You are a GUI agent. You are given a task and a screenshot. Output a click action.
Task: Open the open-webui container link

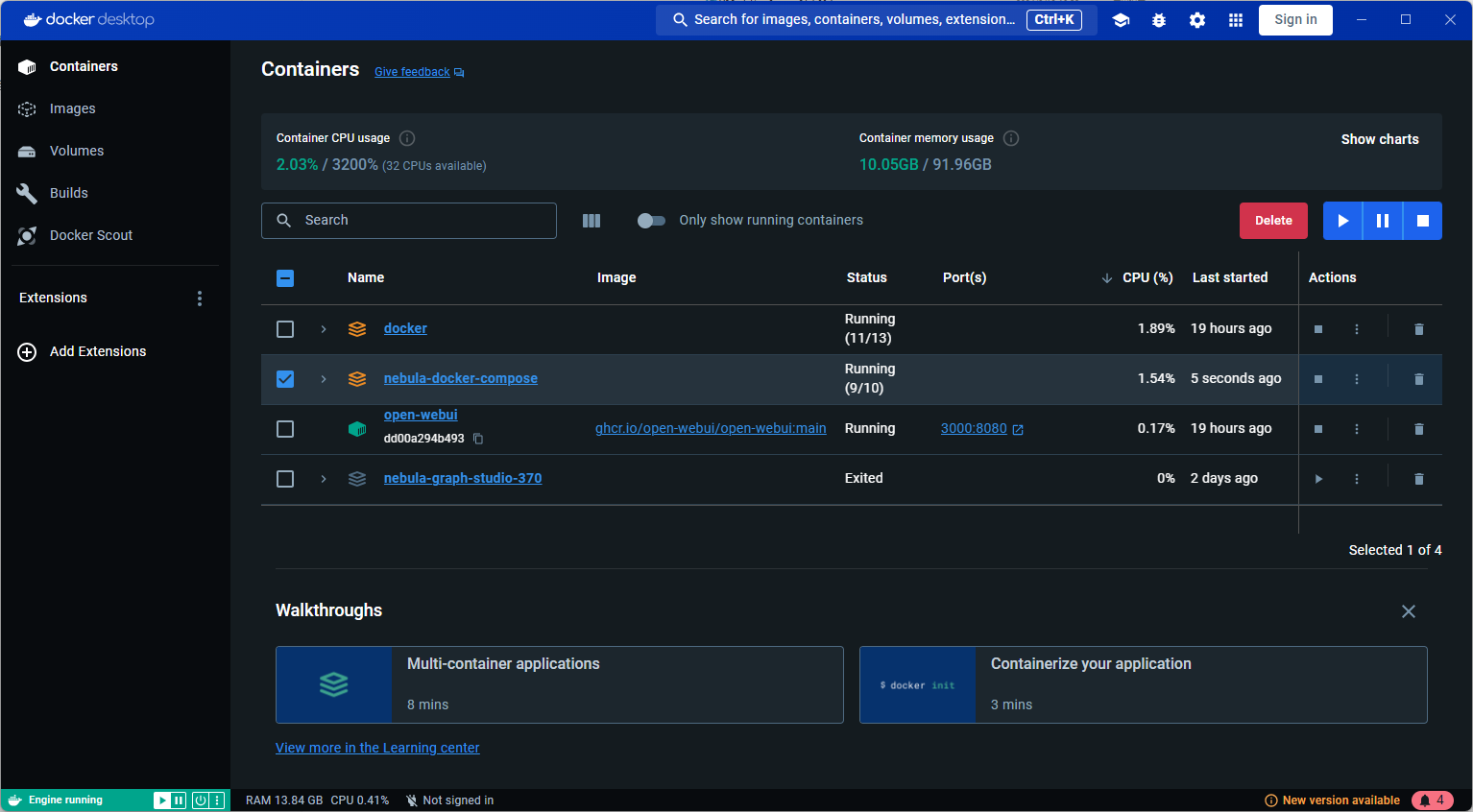click(x=421, y=415)
